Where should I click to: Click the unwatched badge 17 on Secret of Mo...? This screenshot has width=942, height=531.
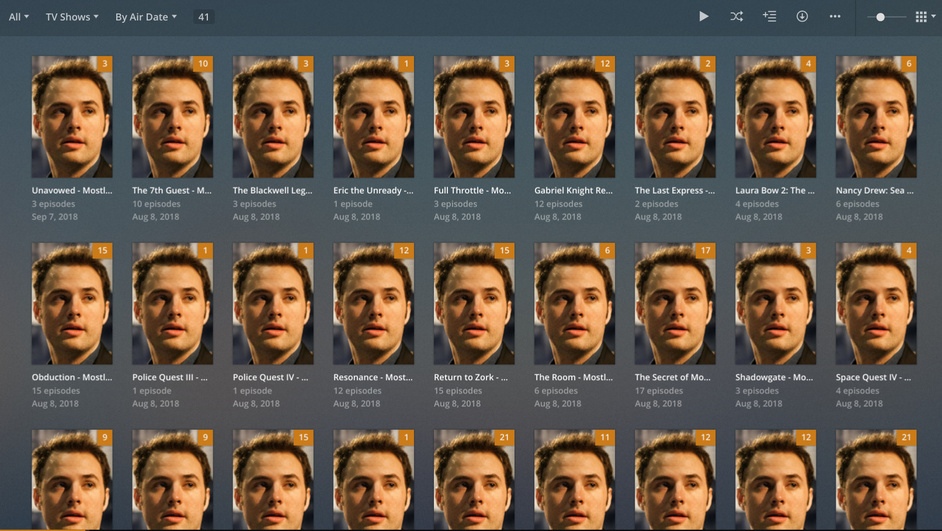(x=705, y=250)
